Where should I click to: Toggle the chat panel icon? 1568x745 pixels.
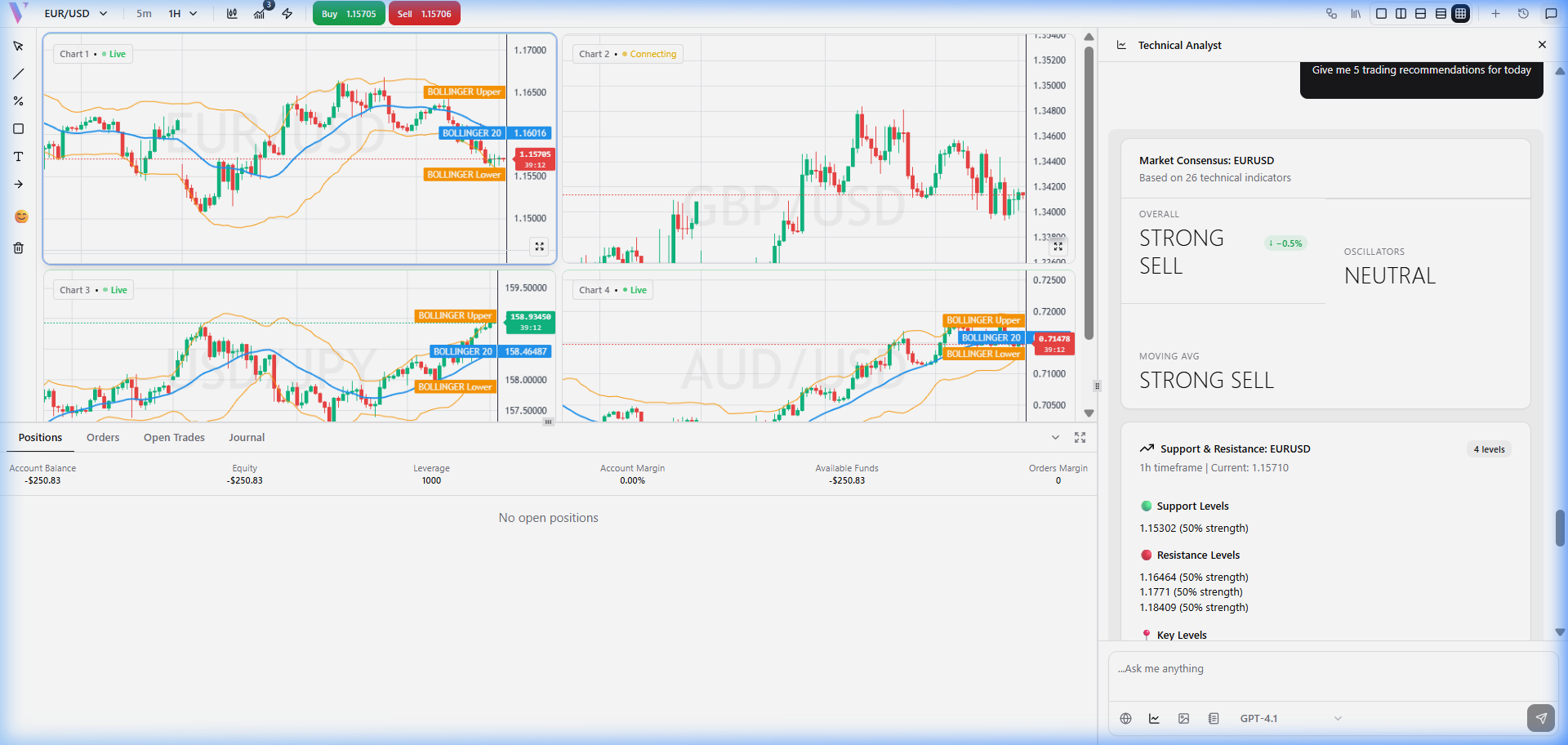1551,13
